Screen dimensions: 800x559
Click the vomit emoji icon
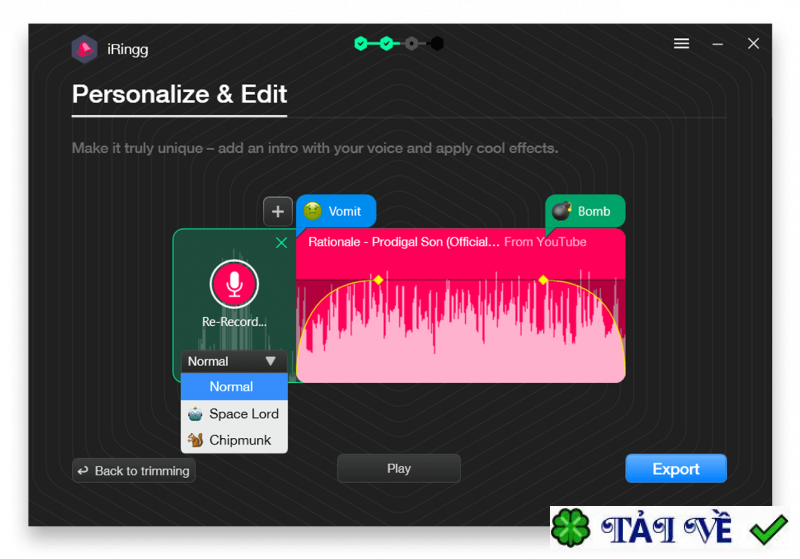[x=313, y=211]
